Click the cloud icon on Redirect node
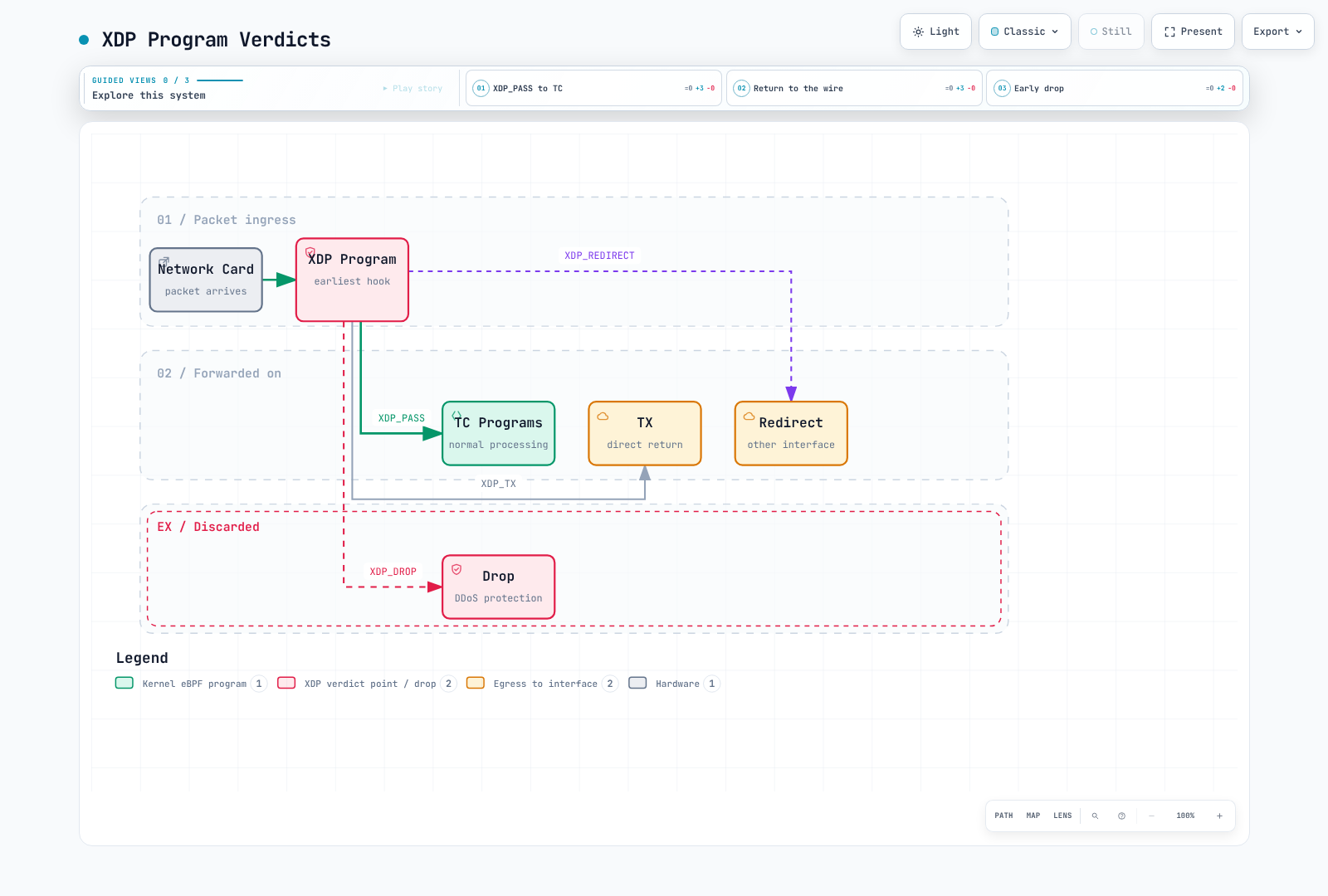This screenshot has width=1328, height=896. (x=749, y=416)
